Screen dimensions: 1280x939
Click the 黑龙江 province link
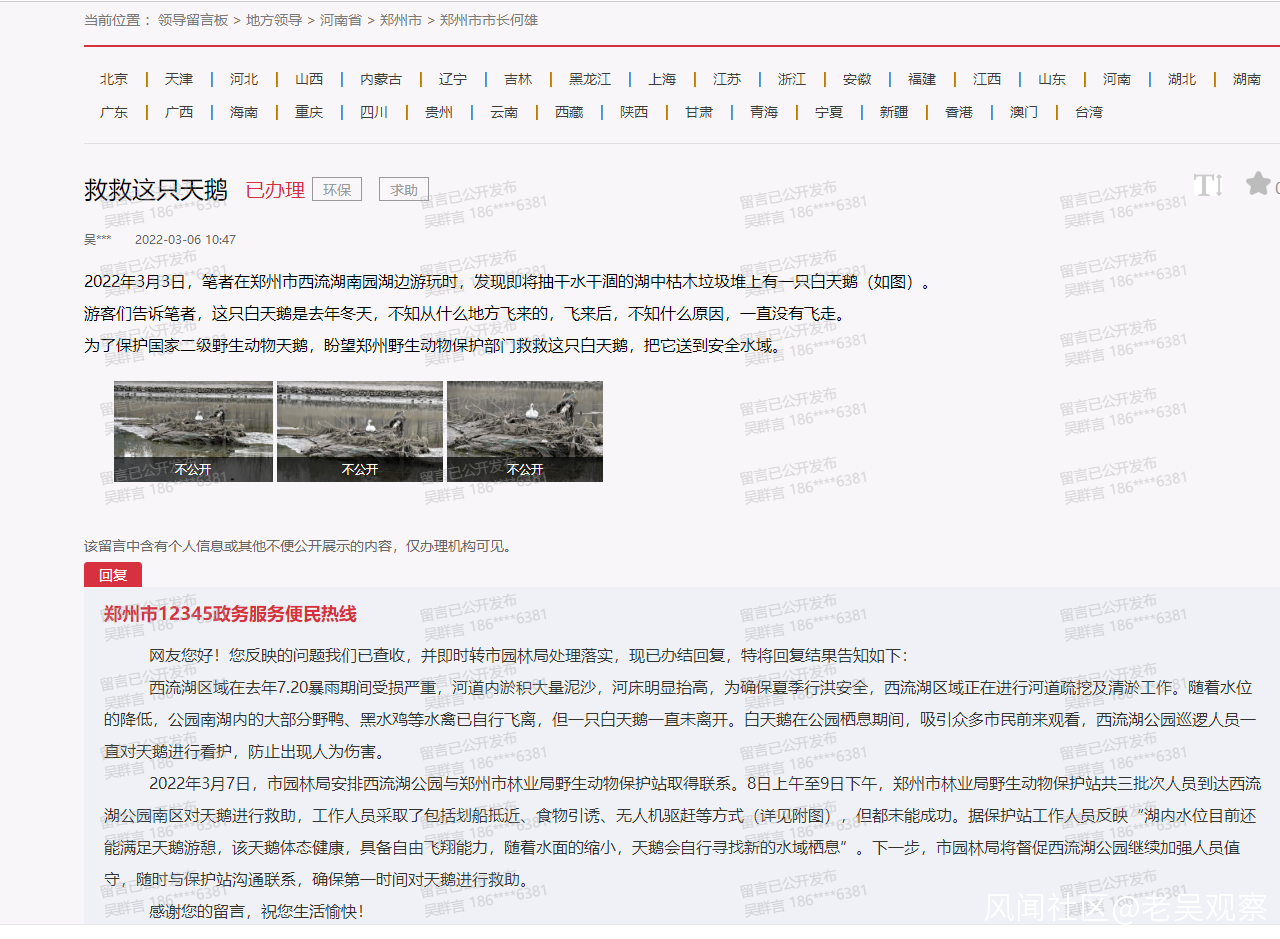590,79
